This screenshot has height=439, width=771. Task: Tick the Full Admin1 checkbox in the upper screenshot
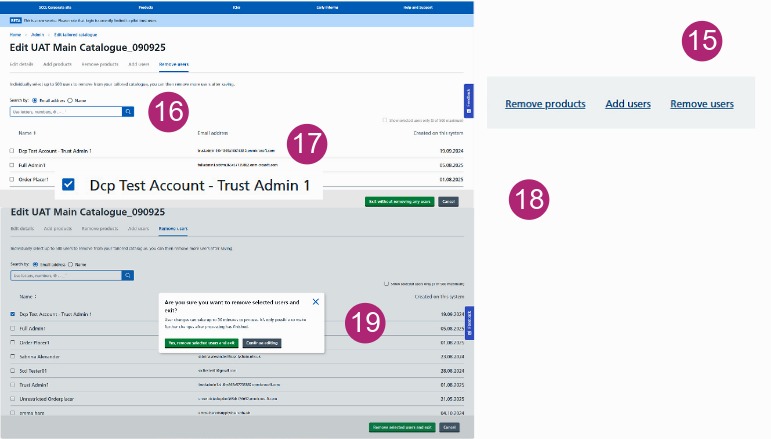(x=12, y=165)
